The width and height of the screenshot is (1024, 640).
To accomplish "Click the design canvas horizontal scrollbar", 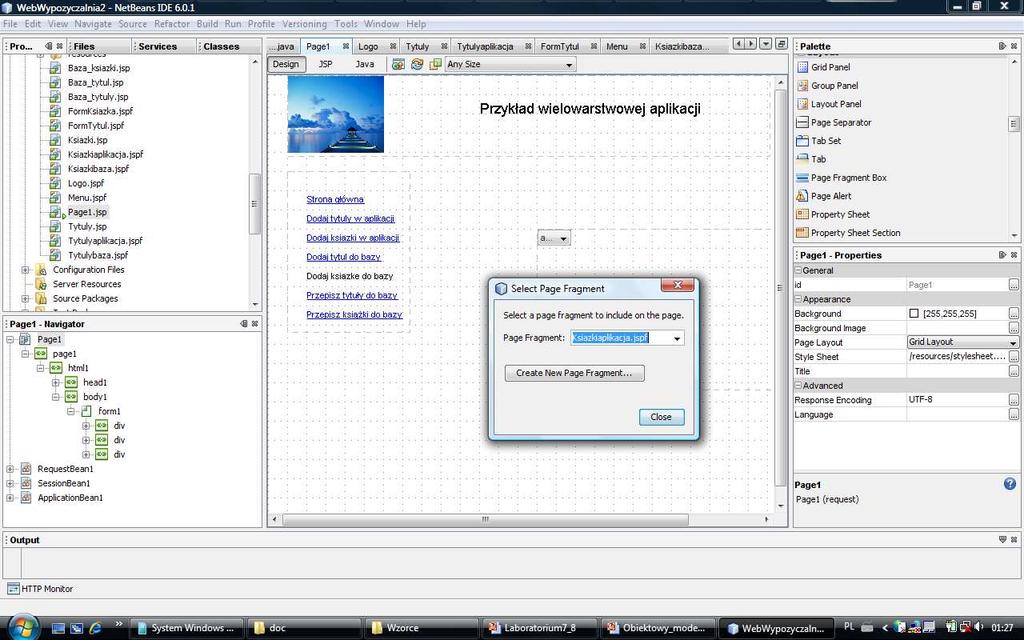I will (x=485, y=519).
